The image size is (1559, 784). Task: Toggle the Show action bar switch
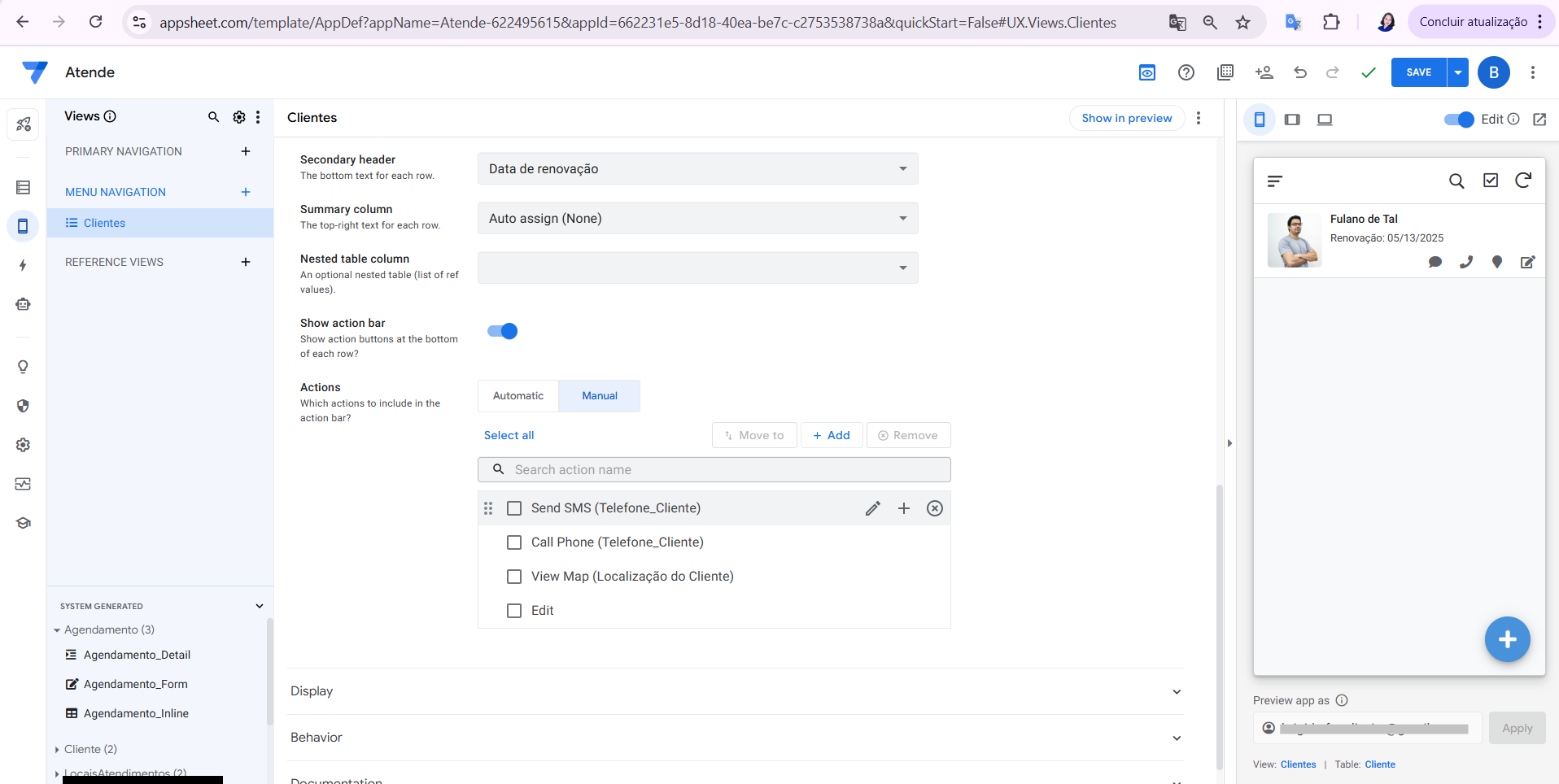coord(502,331)
